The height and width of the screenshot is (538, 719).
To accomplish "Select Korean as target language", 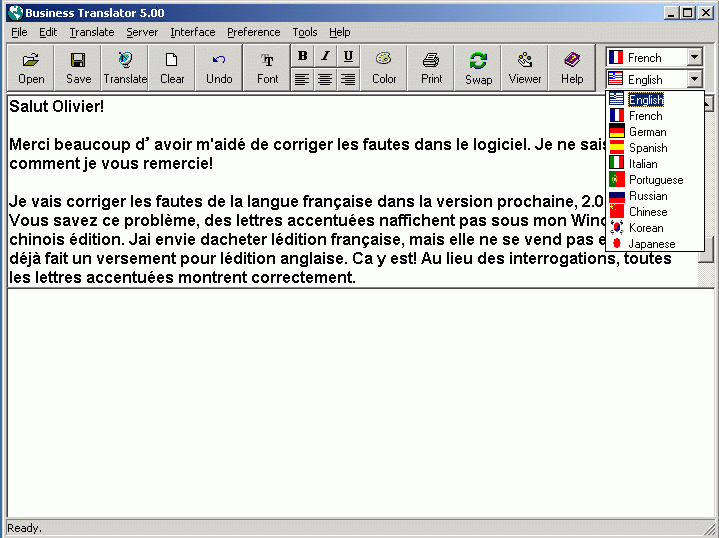I will tap(654, 227).
